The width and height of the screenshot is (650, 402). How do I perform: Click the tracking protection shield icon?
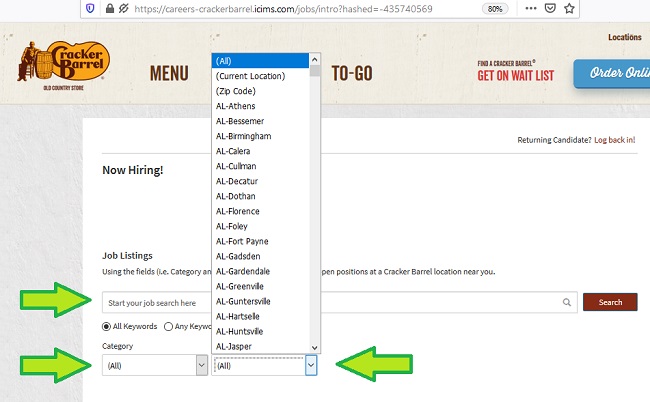click(x=90, y=8)
